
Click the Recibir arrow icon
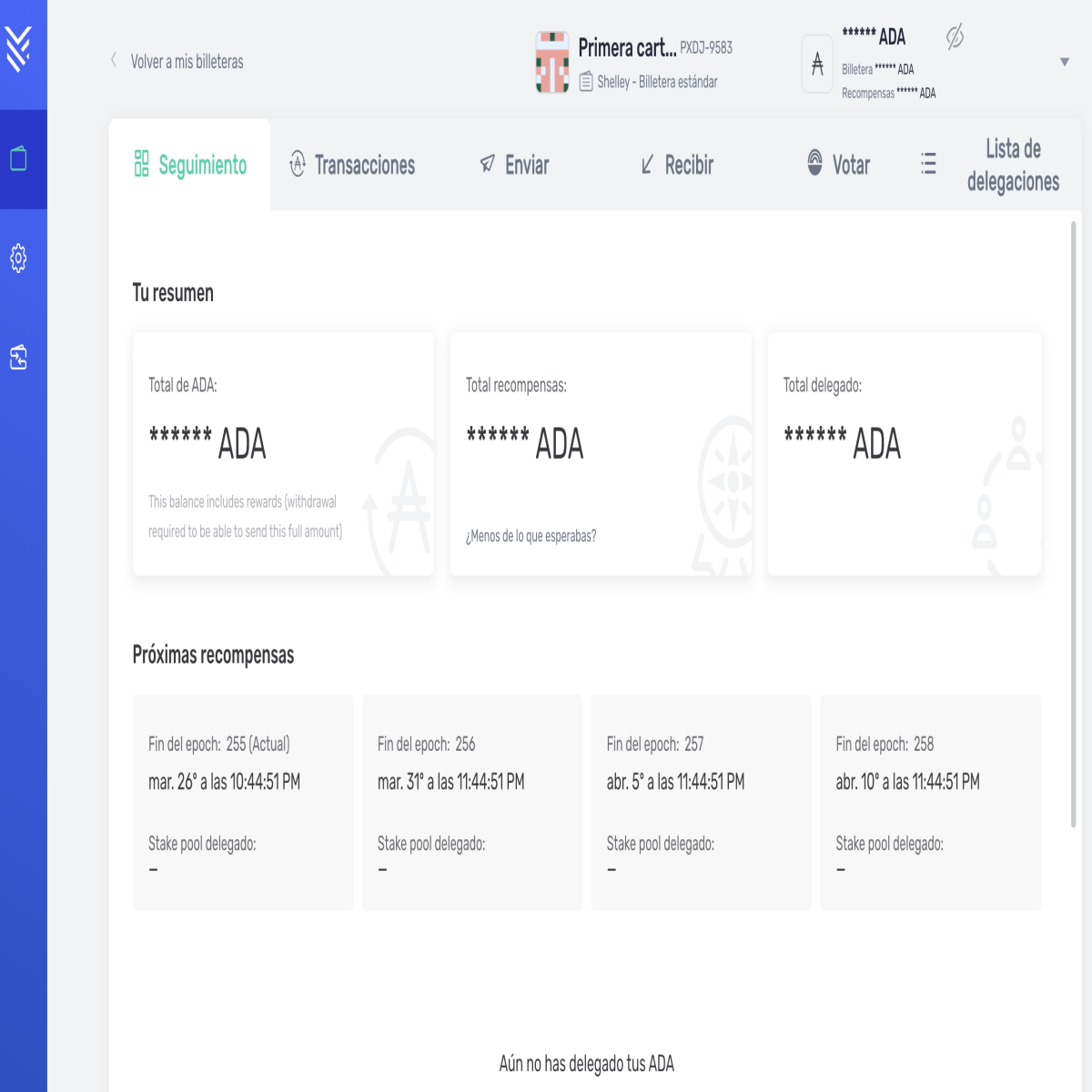click(x=647, y=165)
